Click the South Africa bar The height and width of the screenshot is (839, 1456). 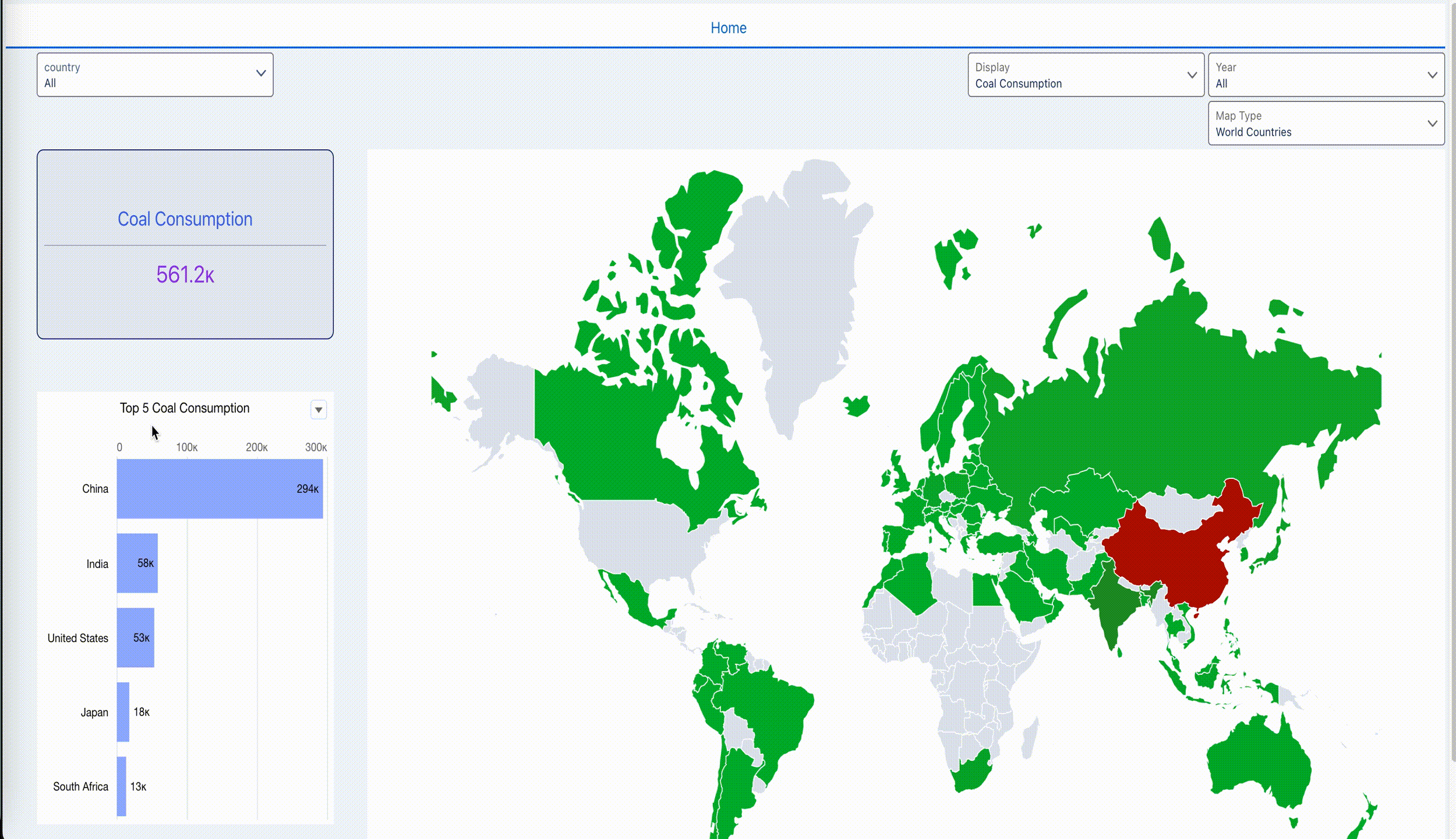click(x=121, y=787)
